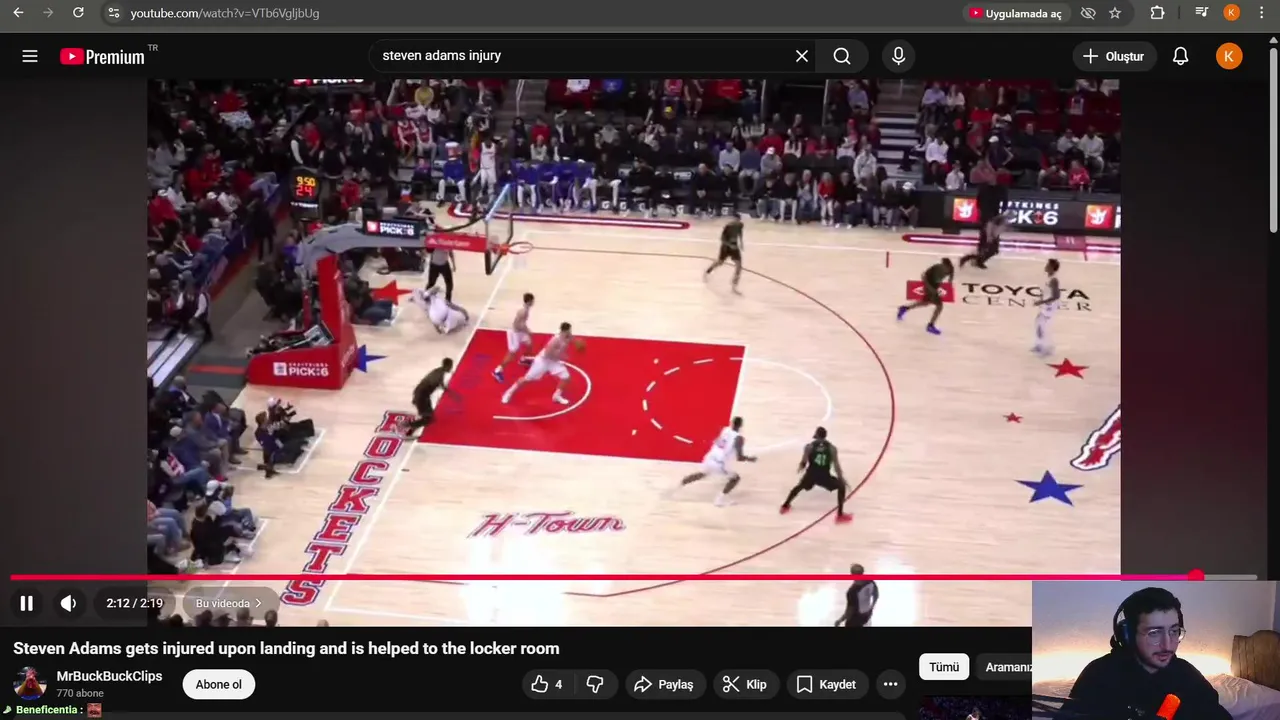Open site info icon in address bar
This screenshot has width=1280, height=720.
(113, 13)
